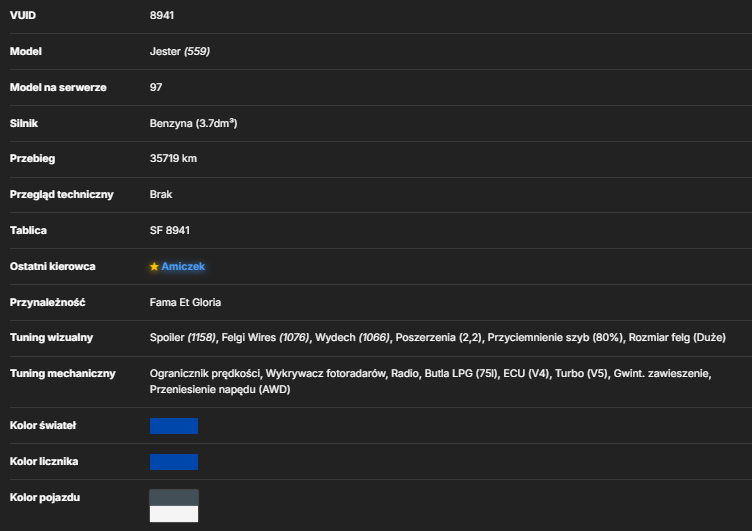Click Wykrywacz fotoradarów entry
The width and height of the screenshot is (752, 531).
(326, 373)
